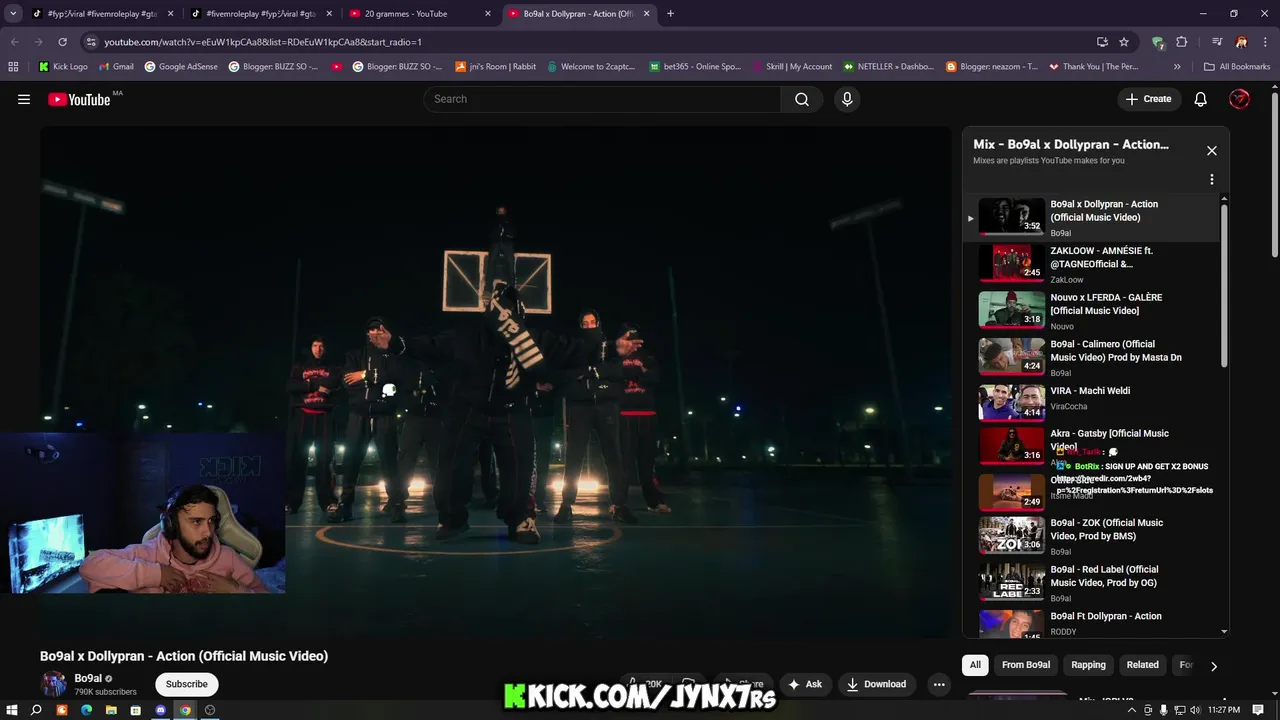Open YouTube notifications bell
The width and height of the screenshot is (1280, 720).
tap(1201, 99)
